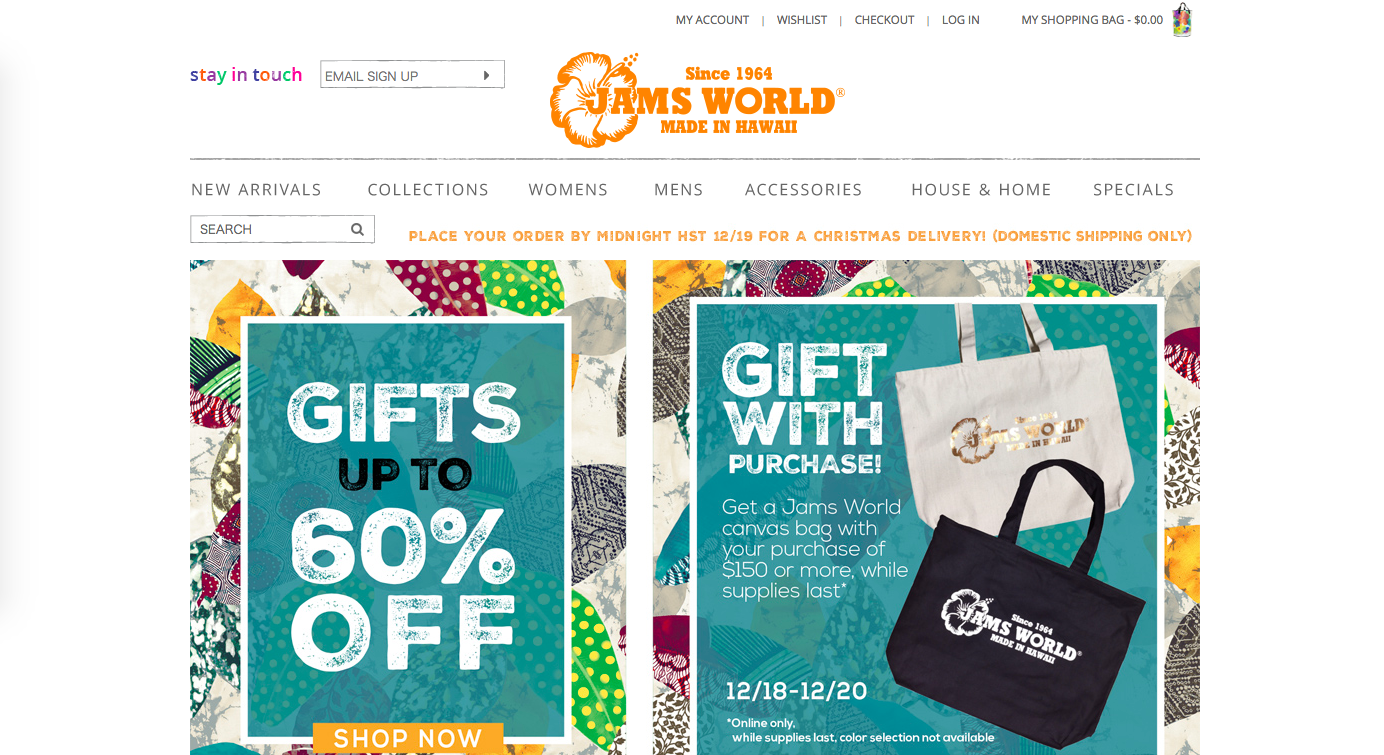Image resolution: width=1384 pixels, height=755 pixels.
Task: Click the Shop Now button
Action: click(x=408, y=738)
